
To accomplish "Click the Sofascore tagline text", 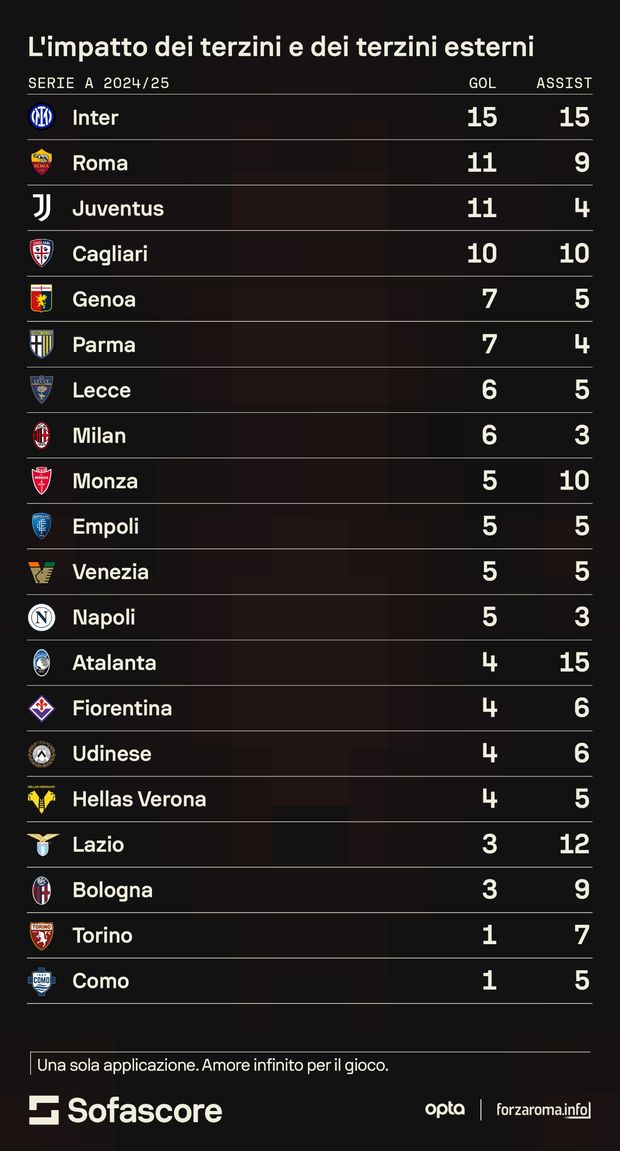I will click(x=212, y=1066).
